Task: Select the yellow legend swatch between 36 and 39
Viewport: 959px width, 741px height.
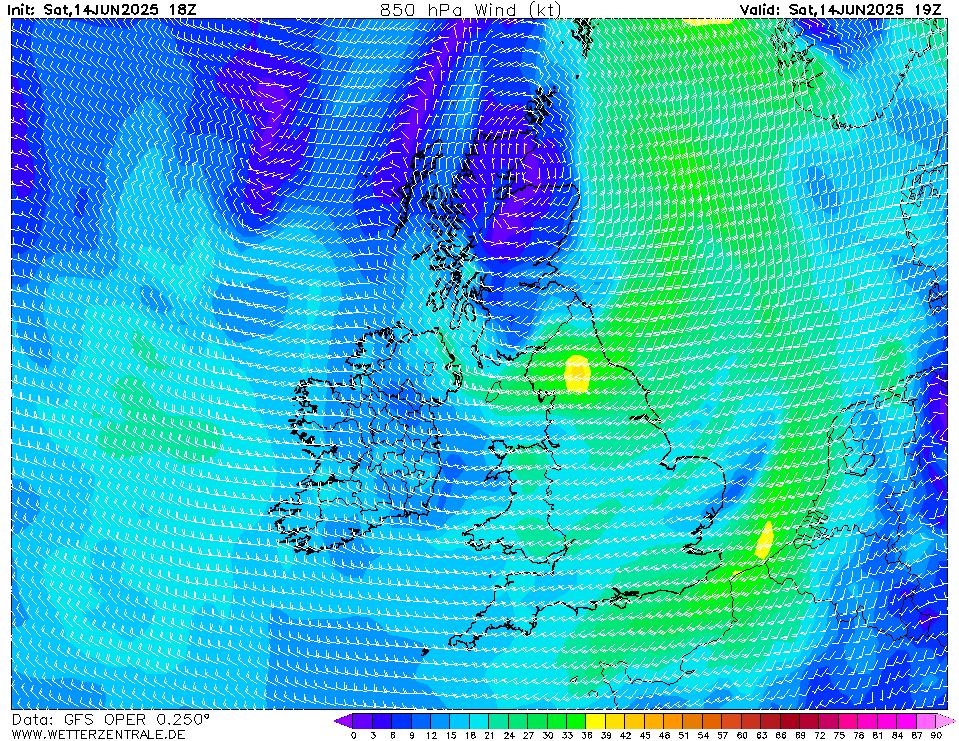Action: [x=596, y=721]
